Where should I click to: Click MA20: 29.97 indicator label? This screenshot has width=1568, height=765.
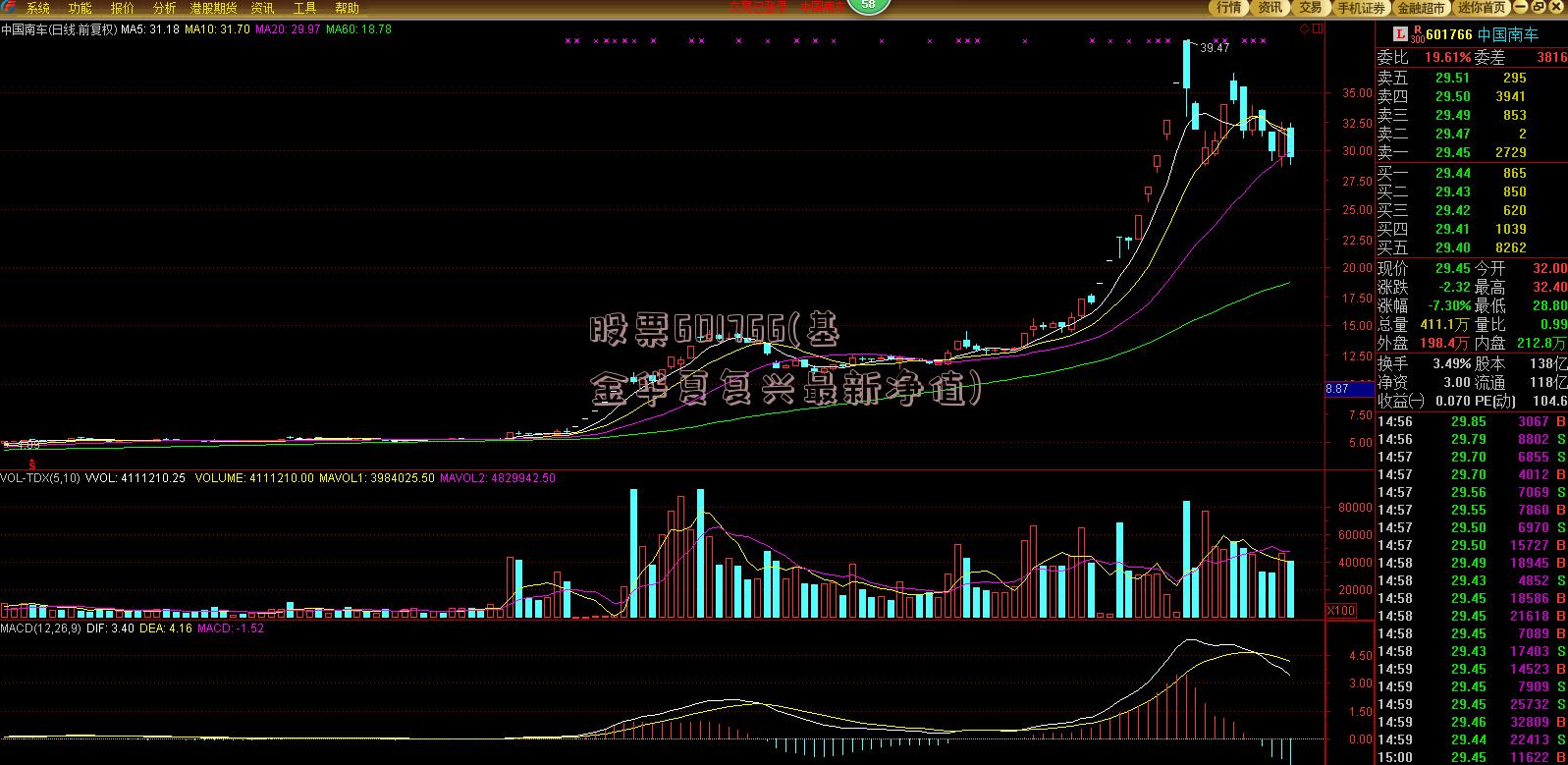pyautogui.click(x=288, y=29)
